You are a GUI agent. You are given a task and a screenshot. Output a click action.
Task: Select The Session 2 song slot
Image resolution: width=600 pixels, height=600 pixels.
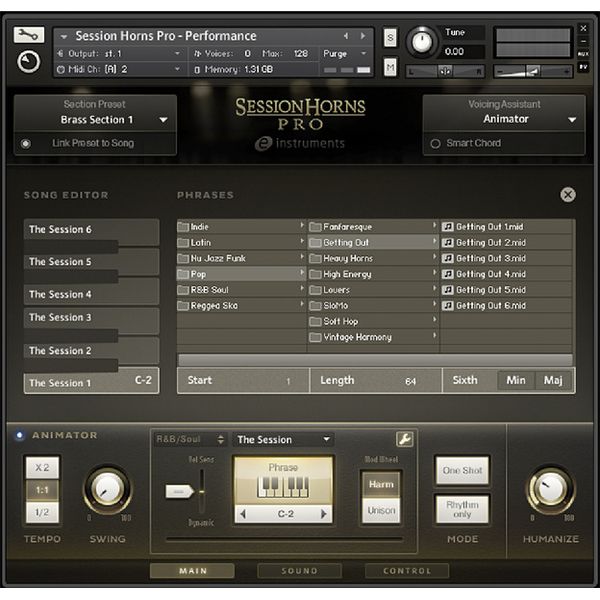coord(91,351)
